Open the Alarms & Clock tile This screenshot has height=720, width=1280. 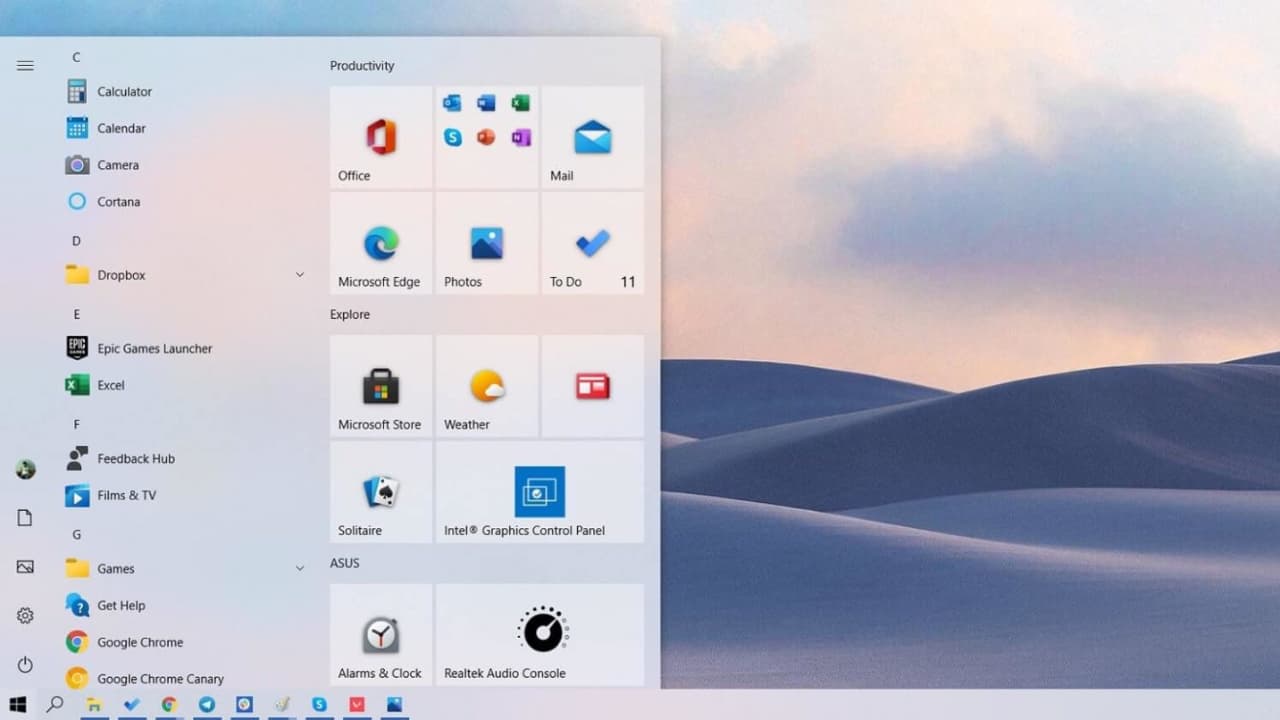coord(381,635)
